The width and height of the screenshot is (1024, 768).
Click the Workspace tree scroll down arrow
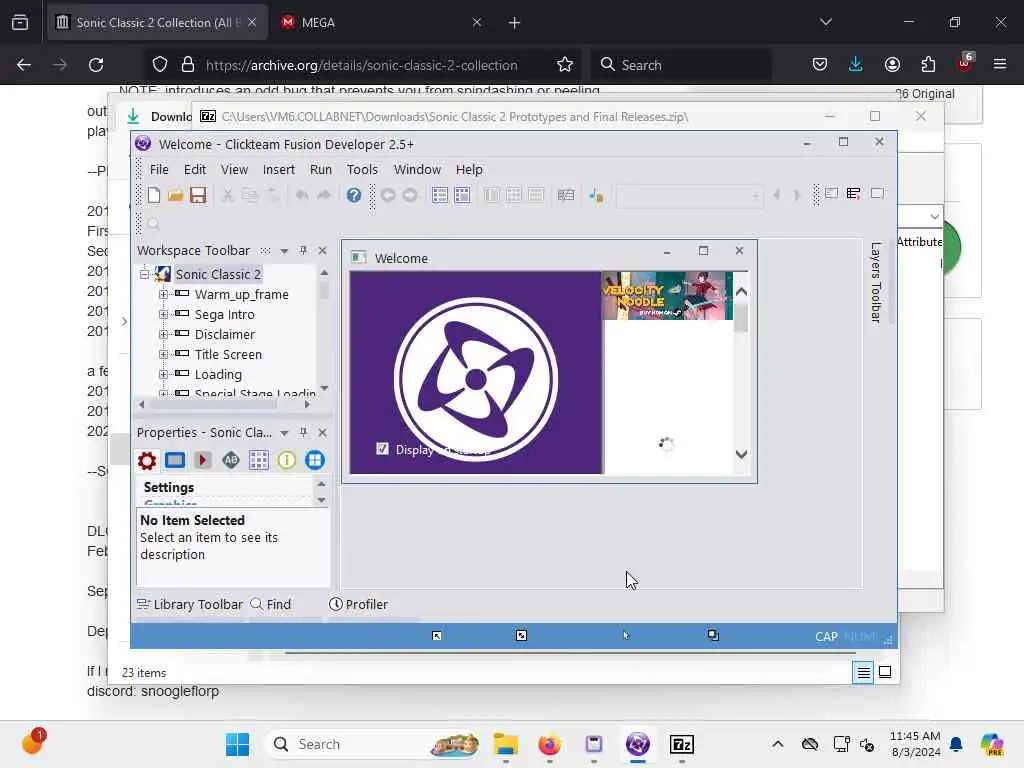[x=324, y=389]
